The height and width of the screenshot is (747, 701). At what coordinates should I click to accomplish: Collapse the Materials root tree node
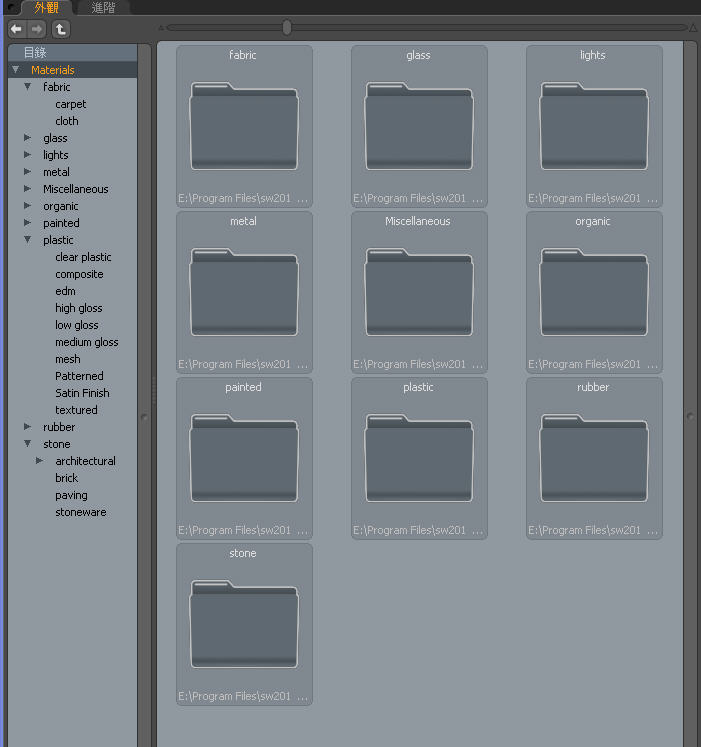click(16, 70)
